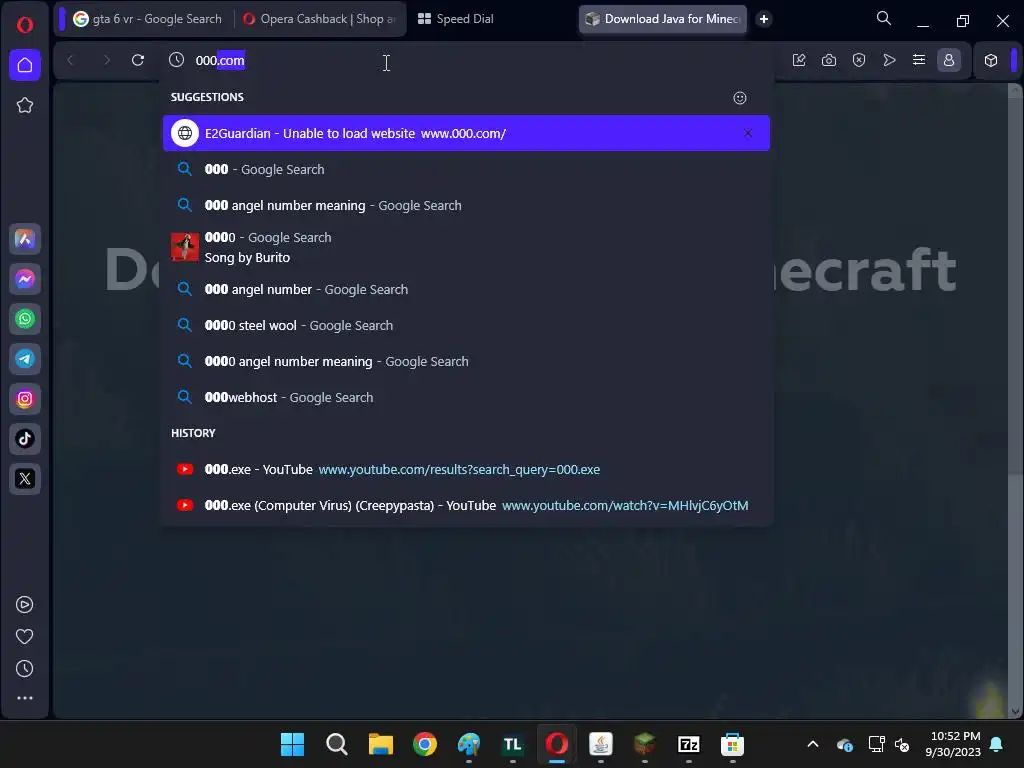Open TikTok in the sidebar
1024x768 pixels.
coord(25,439)
